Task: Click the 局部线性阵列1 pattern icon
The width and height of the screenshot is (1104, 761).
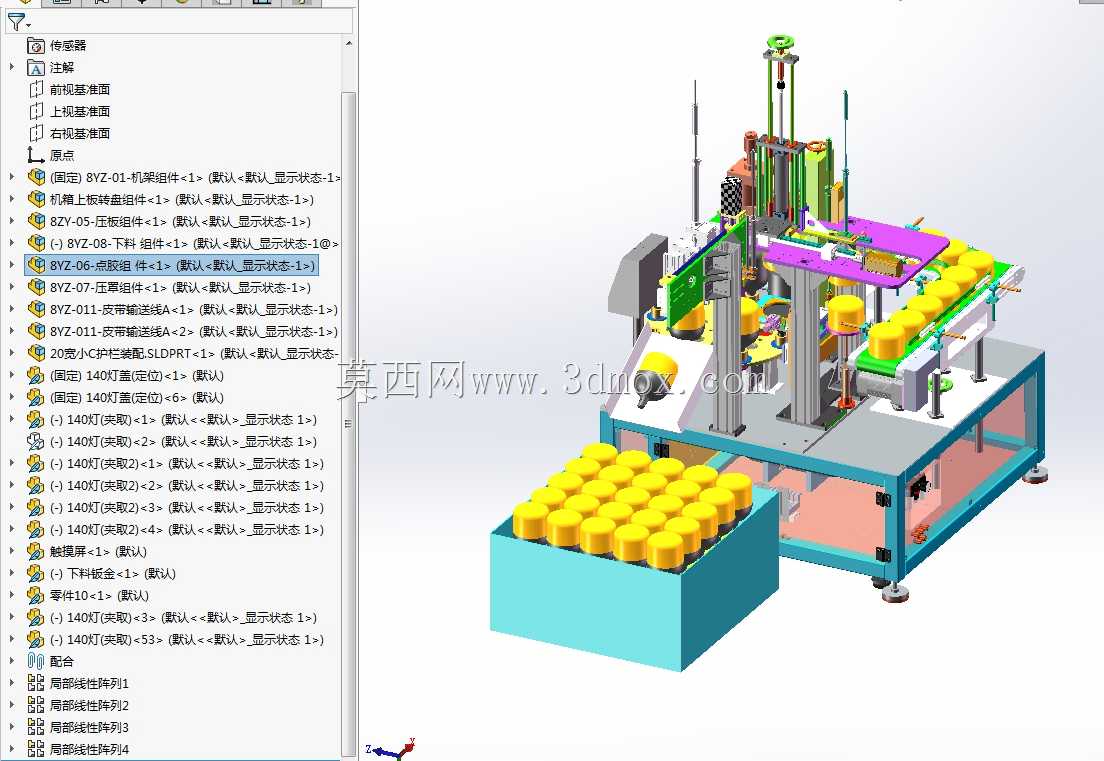Action: click(x=36, y=683)
